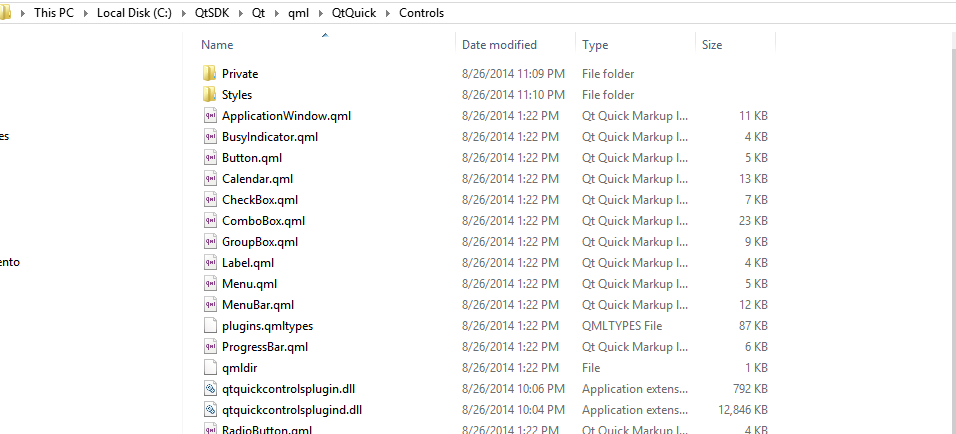Click the Private folder icon
956x434 pixels.
(x=209, y=74)
